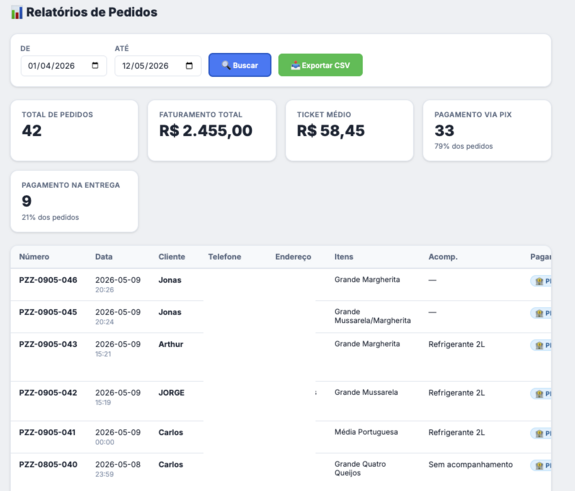Select order number PZZ-0905-041
This screenshot has width=575, height=491.
pos(47,432)
